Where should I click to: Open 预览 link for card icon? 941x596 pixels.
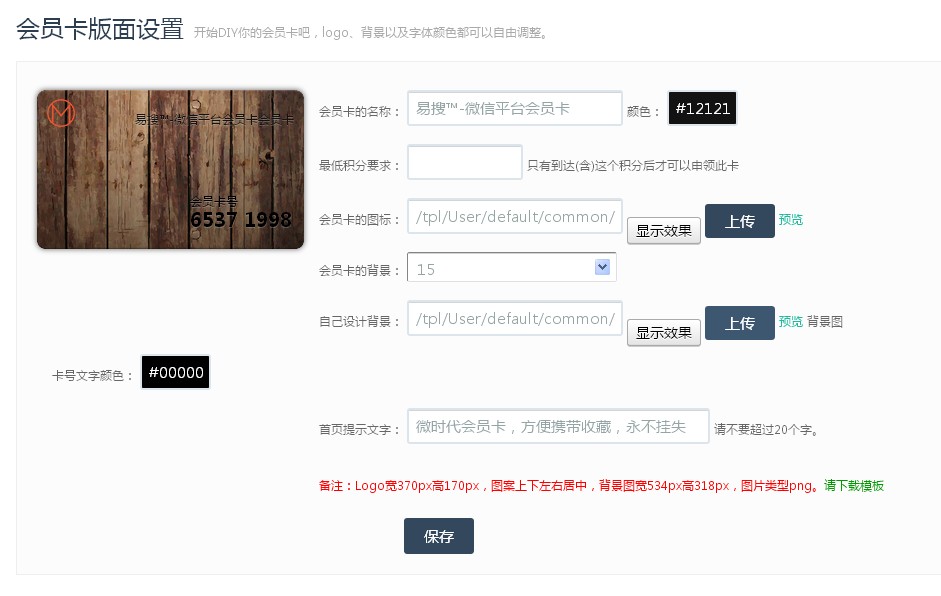[790, 220]
